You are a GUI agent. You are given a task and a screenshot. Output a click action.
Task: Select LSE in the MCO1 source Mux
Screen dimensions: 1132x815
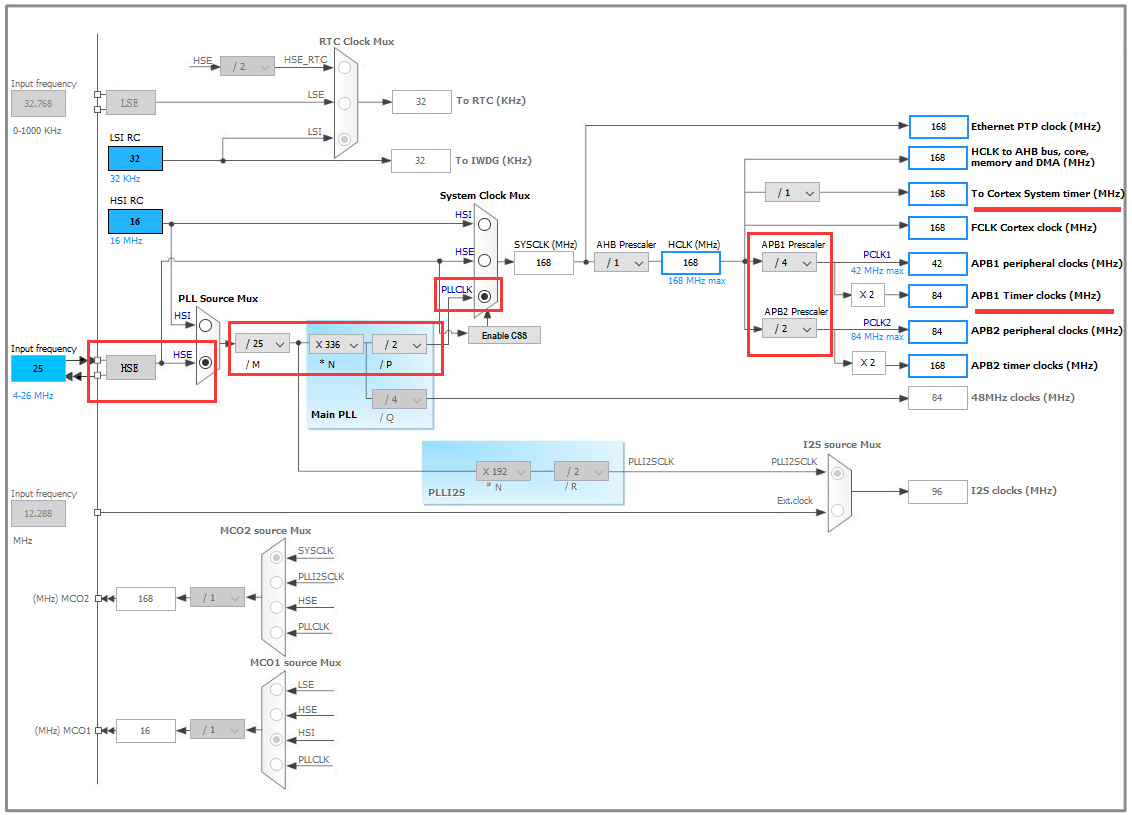pyautogui.click(x=277, y=689)
